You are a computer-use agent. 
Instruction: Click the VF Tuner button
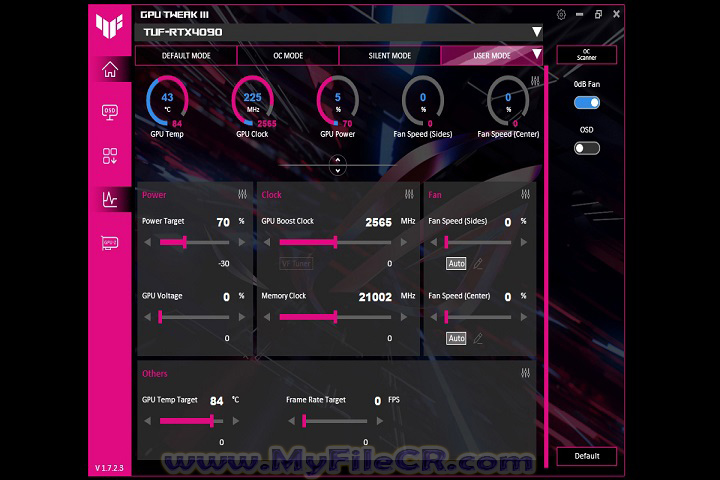coord(296,264)
